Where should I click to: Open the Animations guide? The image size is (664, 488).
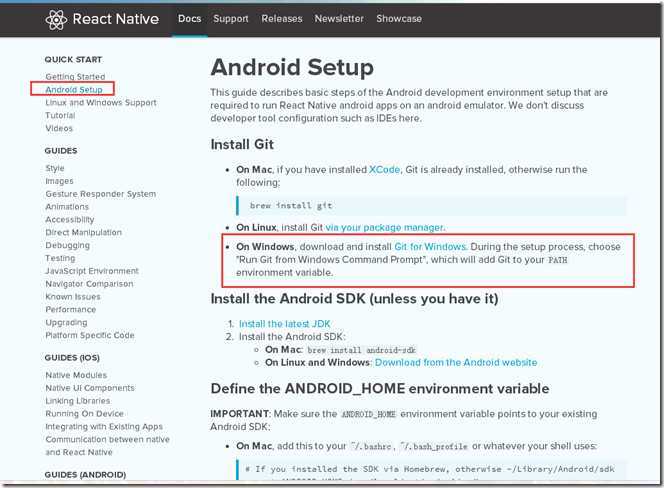[67, 207]
